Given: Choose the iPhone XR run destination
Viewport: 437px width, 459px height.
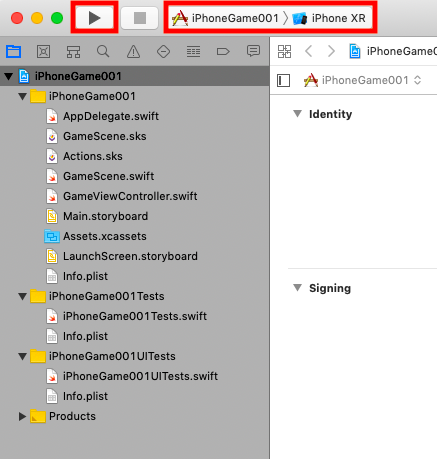Looking at the screenshot, I should point(329,18).
